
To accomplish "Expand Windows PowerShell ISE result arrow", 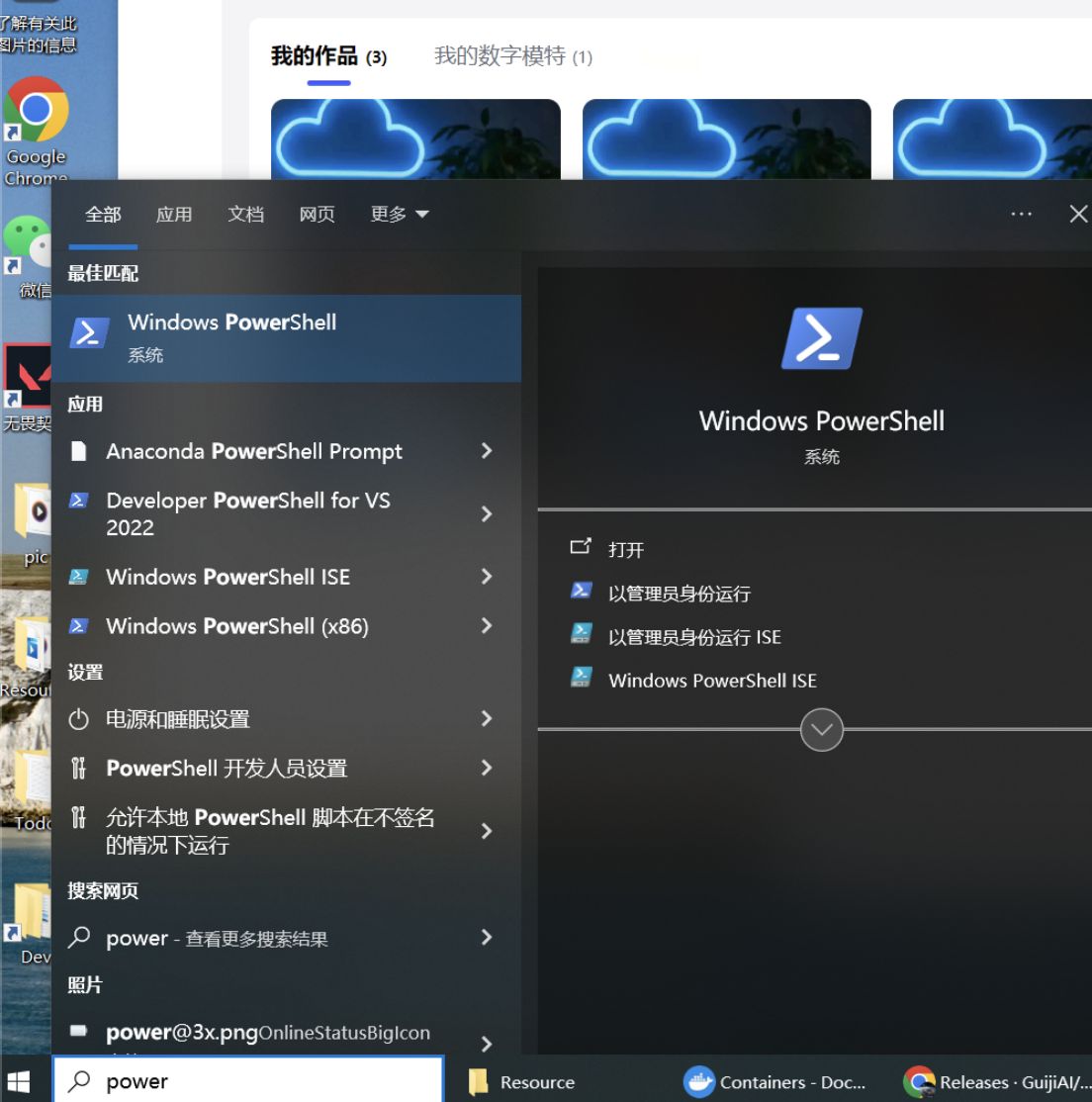I will click(x=487, y=577).
